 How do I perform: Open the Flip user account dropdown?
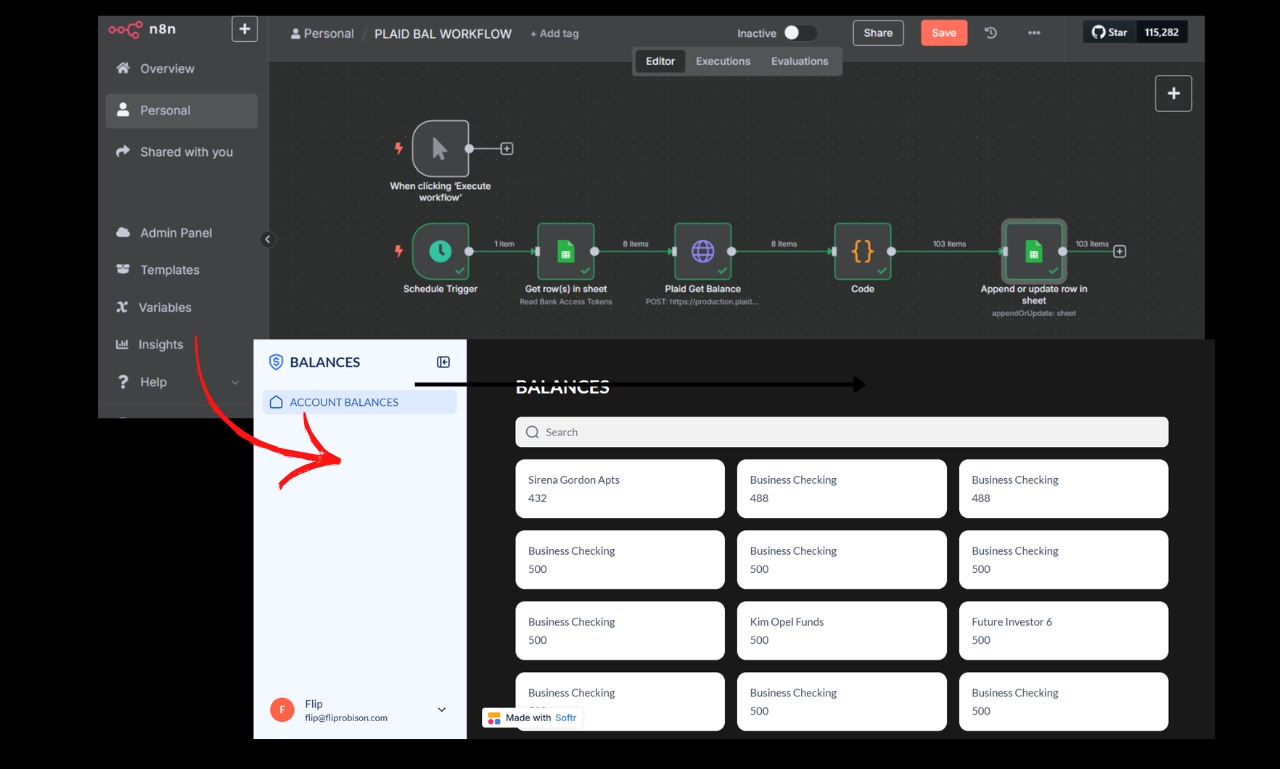[x=442, y=710]
